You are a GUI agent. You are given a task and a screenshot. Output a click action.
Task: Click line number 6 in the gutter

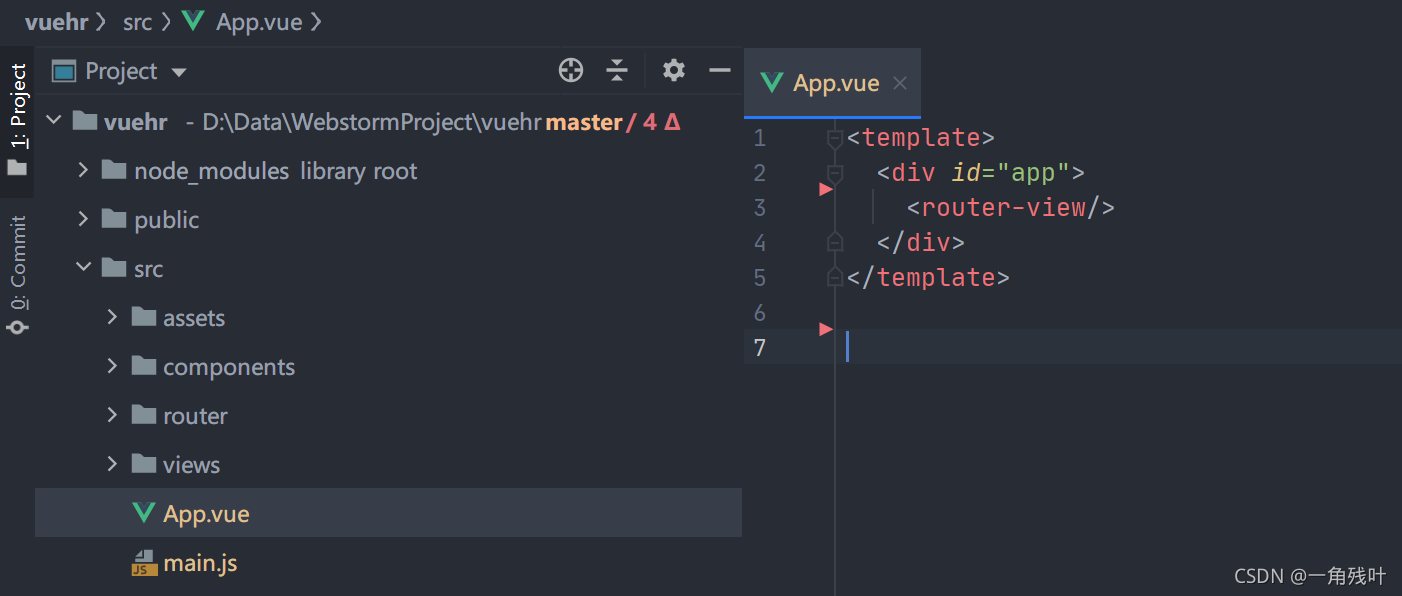tap(760, 313)
